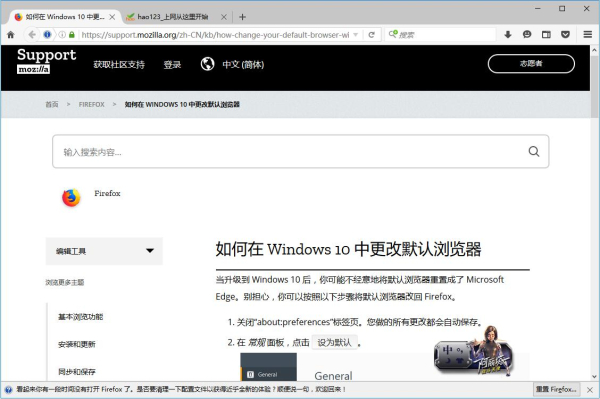This screenshot has width=600, height=399.
Task: Open the Firefox hamburger menu
Action: click(x=588, y=35)
